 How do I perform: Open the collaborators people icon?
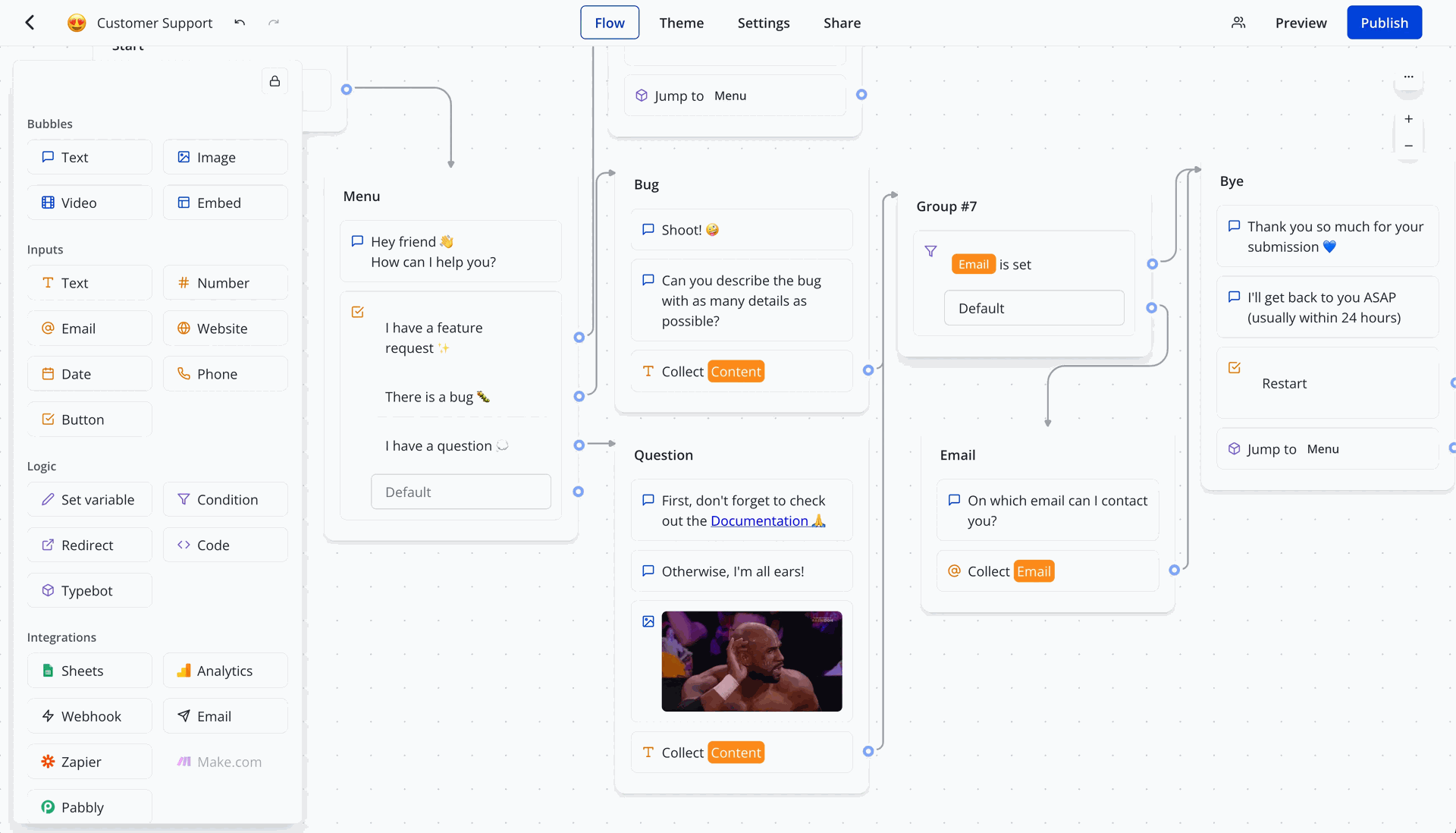point(1238,23)
